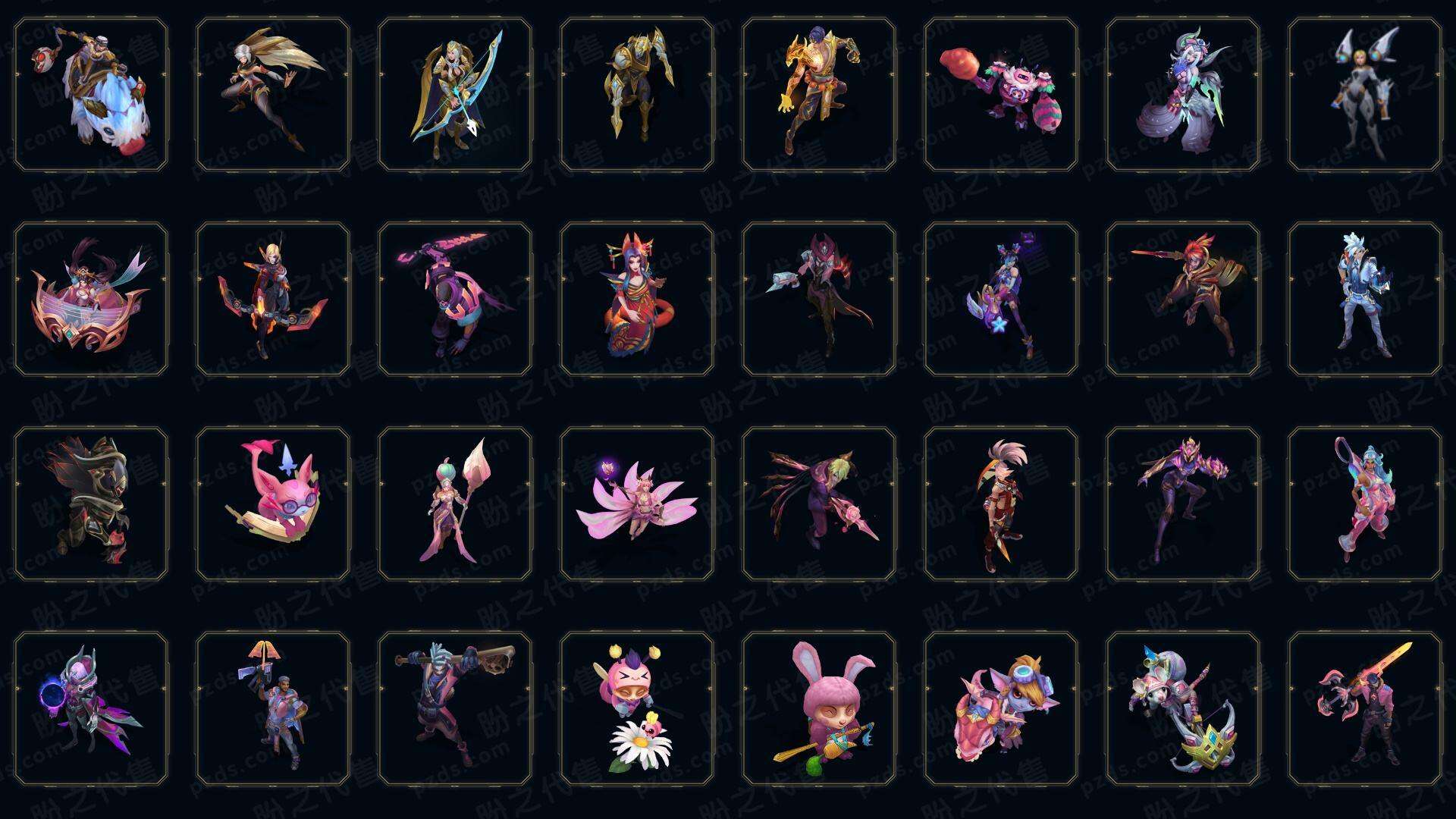This screenshot has width=1456, height=819.
Task: Pick the bee yordle with daisy flower
Action: [637, 709]
